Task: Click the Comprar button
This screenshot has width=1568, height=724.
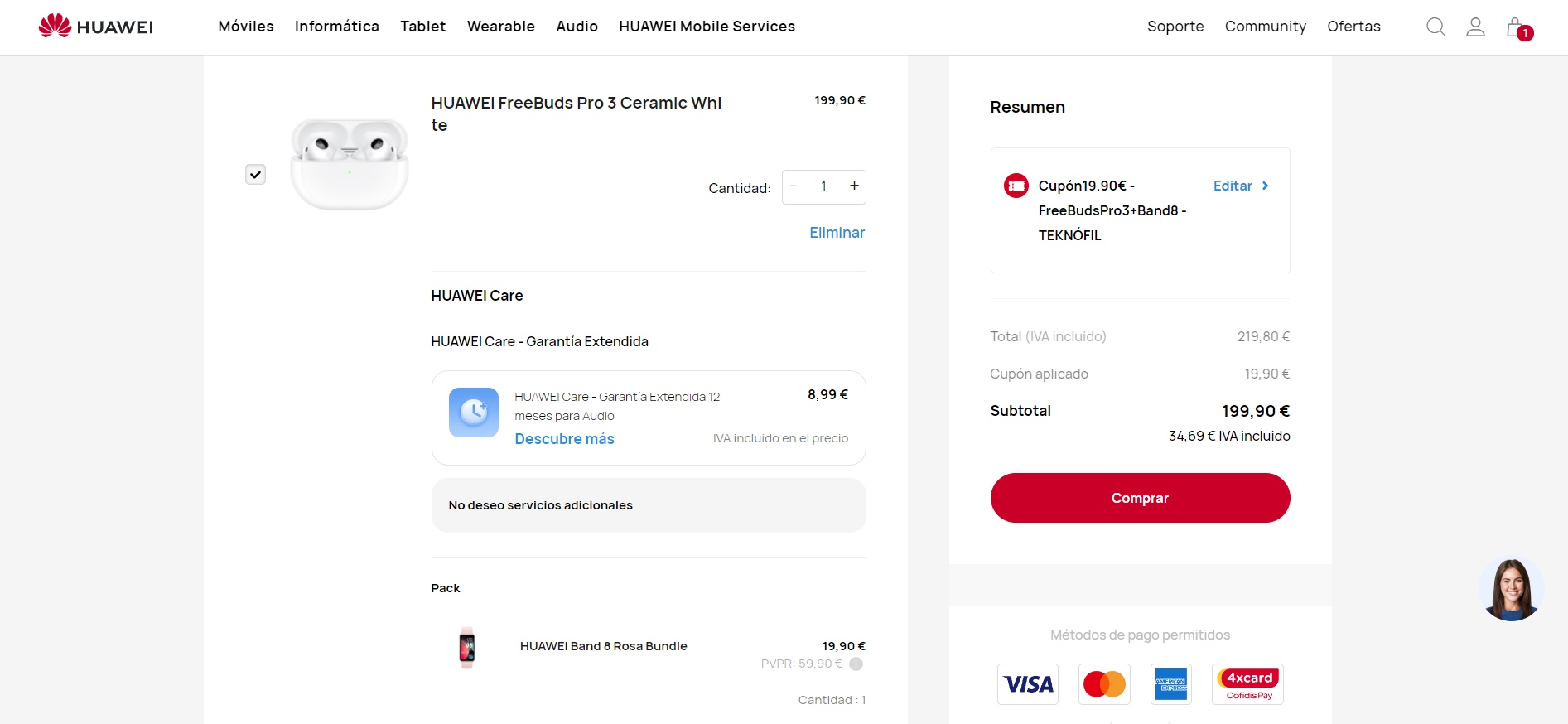Action: pyautogui.click(x=1140, y=498)
